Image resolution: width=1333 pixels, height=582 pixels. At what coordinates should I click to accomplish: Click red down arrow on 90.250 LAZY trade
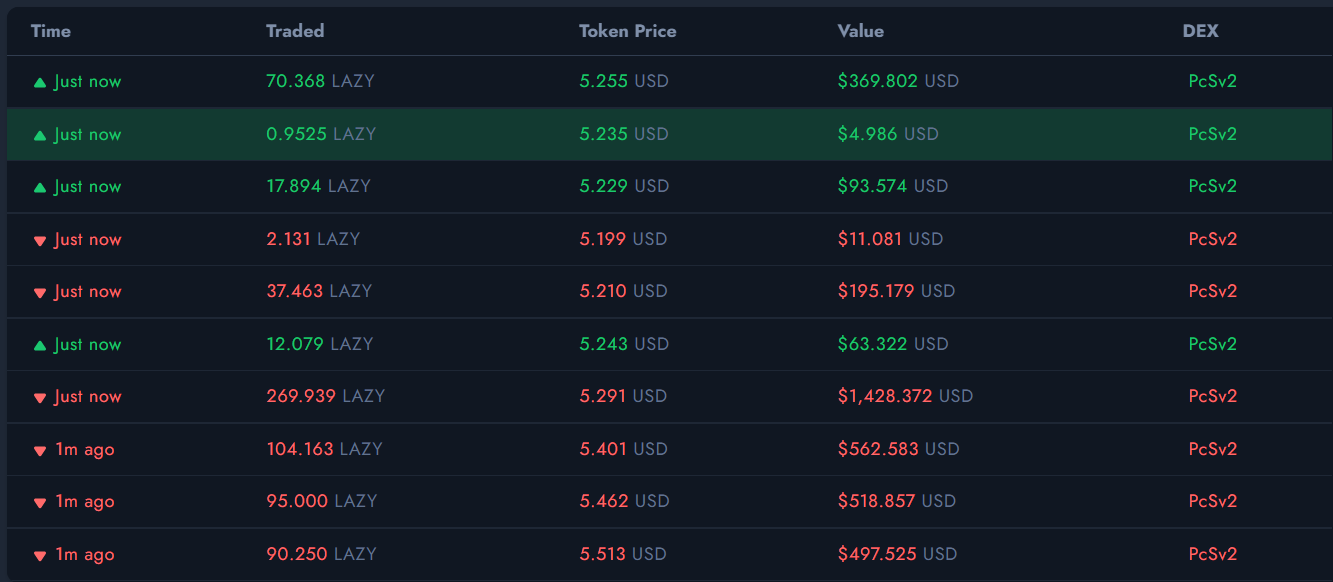pyautogui.click(x=40, y=555)
